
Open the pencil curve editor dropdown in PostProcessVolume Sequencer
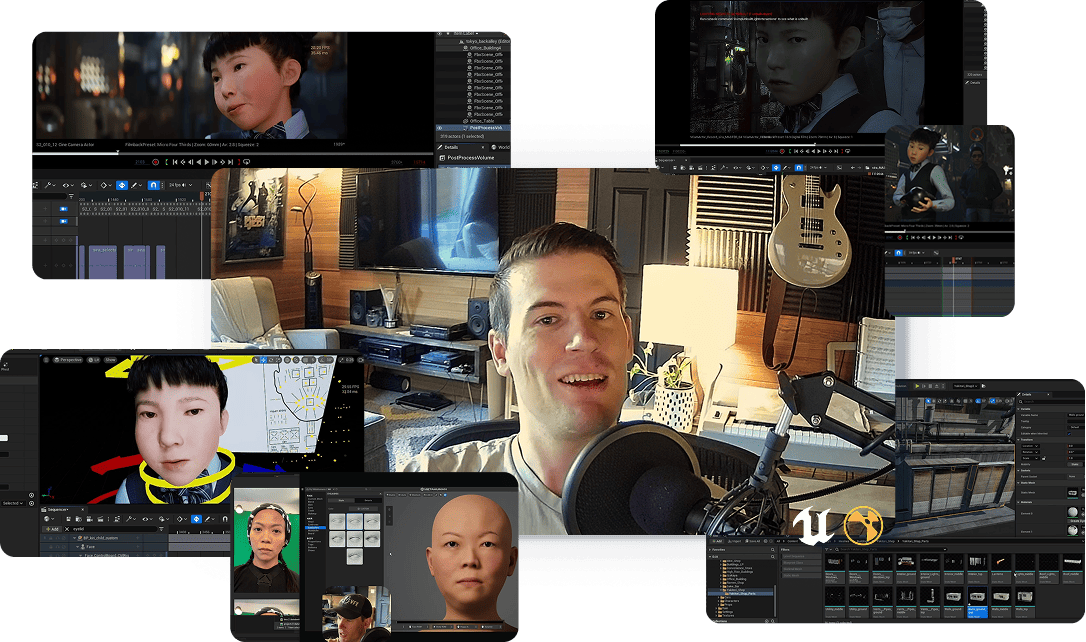click(136, 185)
